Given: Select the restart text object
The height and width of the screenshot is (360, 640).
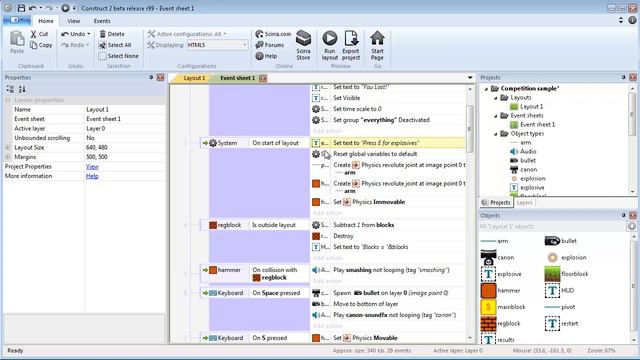Looking at the screenshot, I should pyautogui.click(x=562, y=323).
